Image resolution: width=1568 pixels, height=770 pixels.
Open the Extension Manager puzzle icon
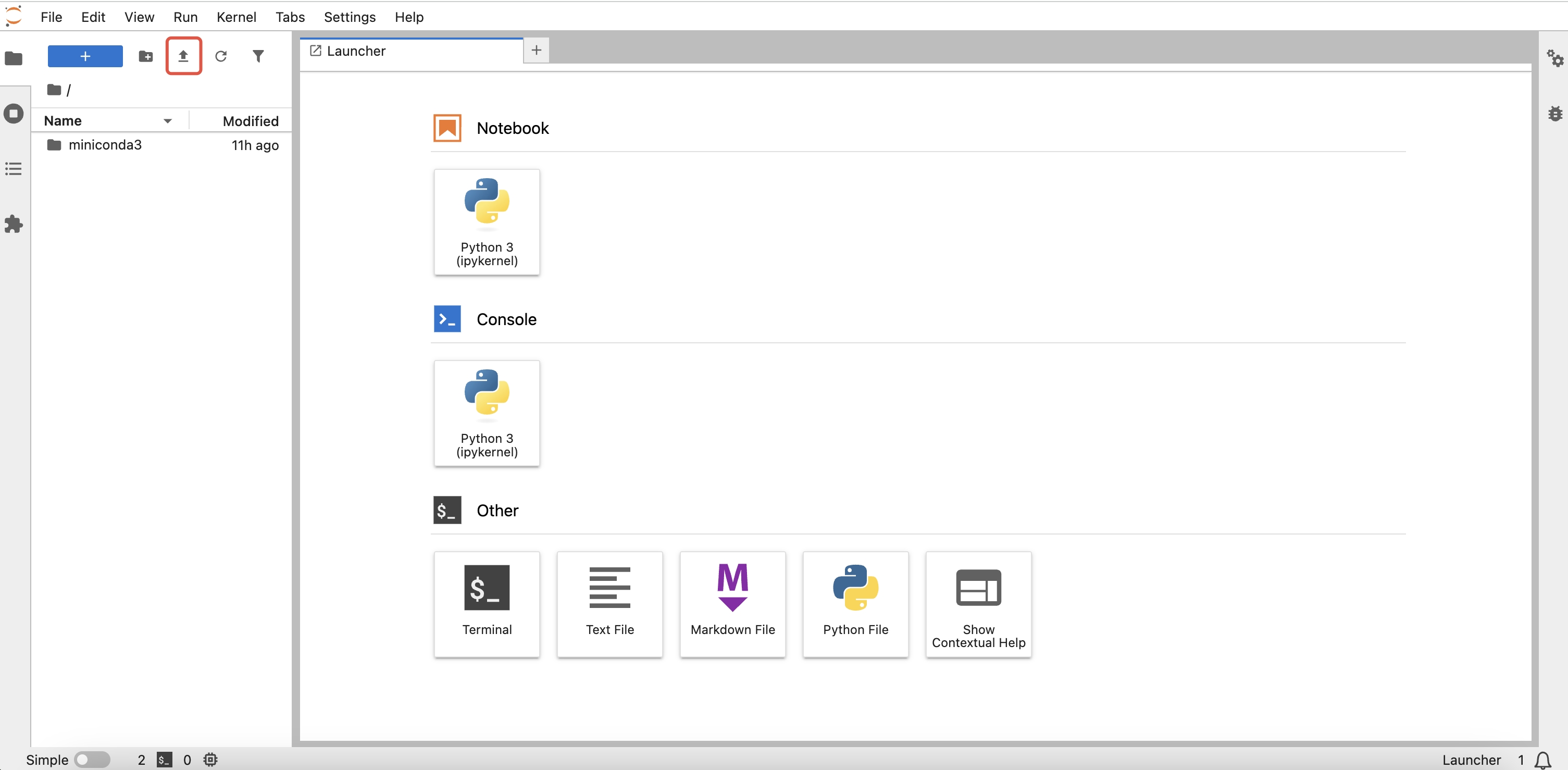(14, 224)
